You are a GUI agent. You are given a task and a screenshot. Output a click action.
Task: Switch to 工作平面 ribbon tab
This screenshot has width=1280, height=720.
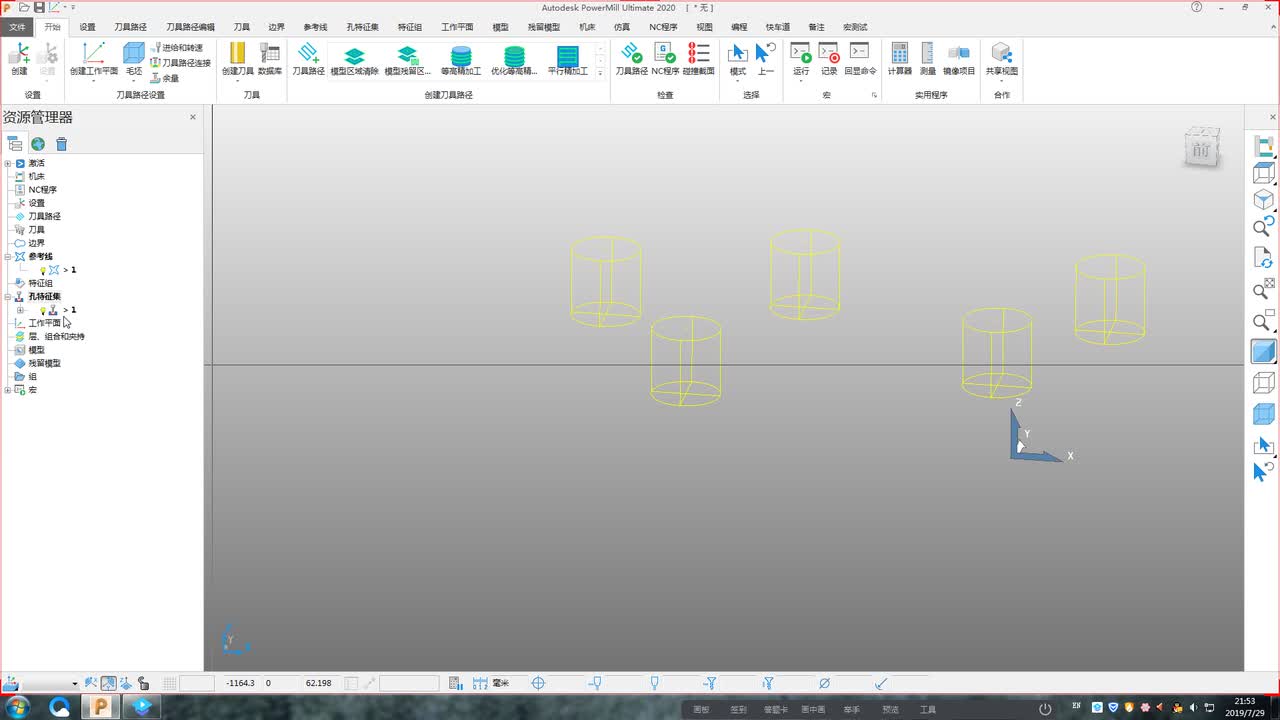pyautogui.click(x=457, y=27)
